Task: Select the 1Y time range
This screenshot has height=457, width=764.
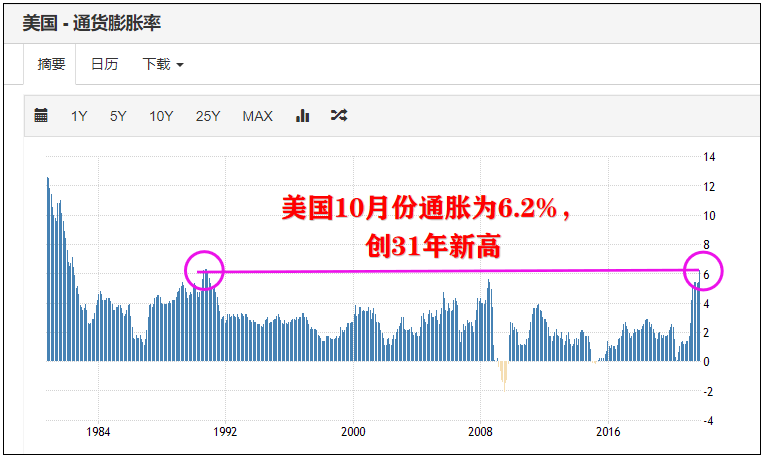Action: (79, 116)
